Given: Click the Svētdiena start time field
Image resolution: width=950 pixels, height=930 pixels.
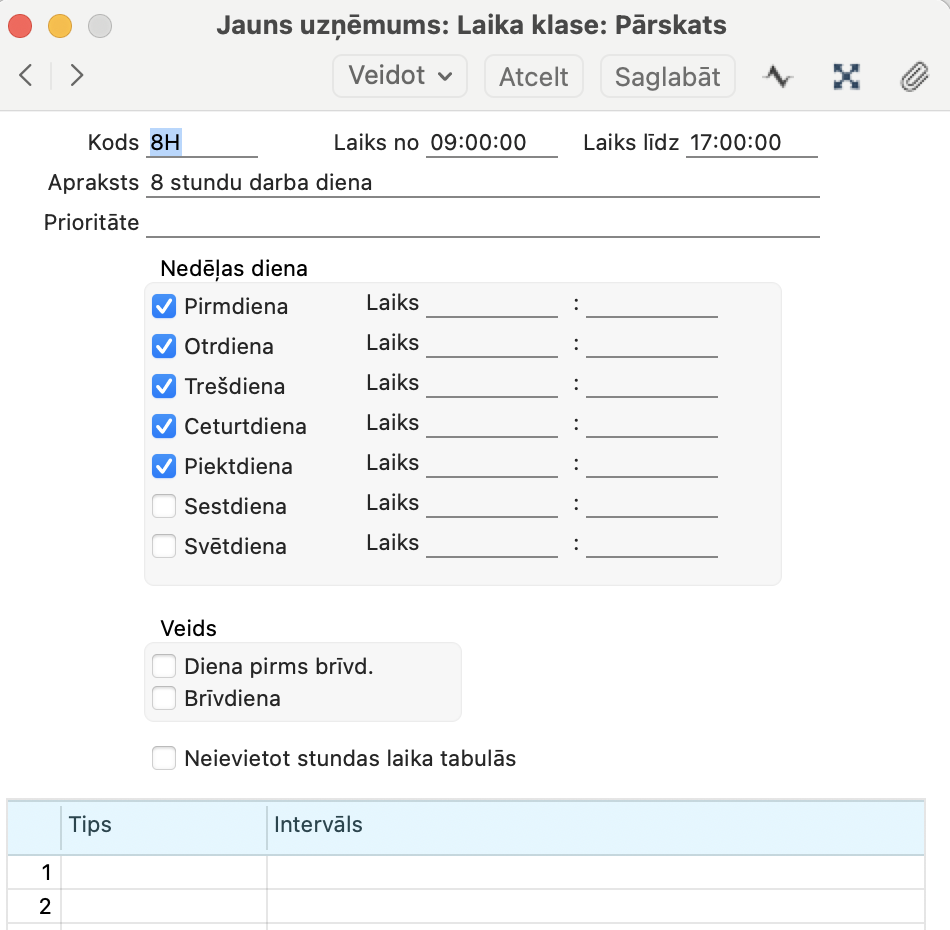Looking at the screenshot, I should pyautogui.click(x=491, y=543).
